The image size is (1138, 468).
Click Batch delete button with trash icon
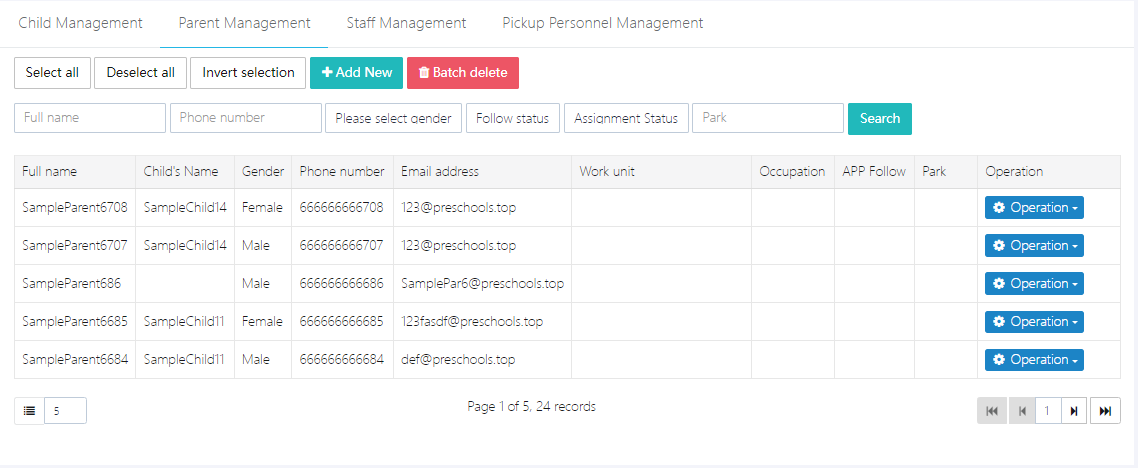point(463,73)
